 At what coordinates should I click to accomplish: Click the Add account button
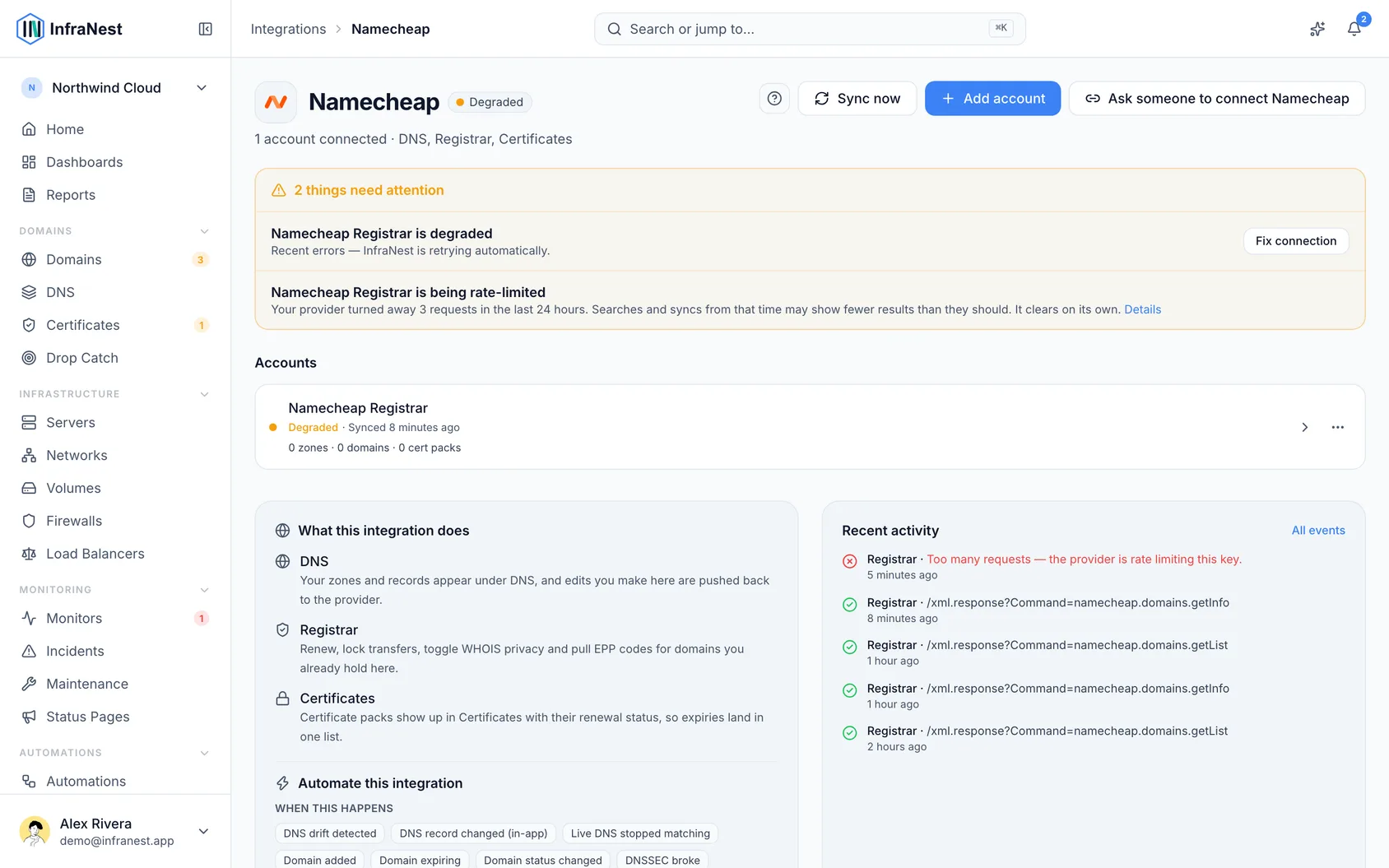[x=992, y=99]
